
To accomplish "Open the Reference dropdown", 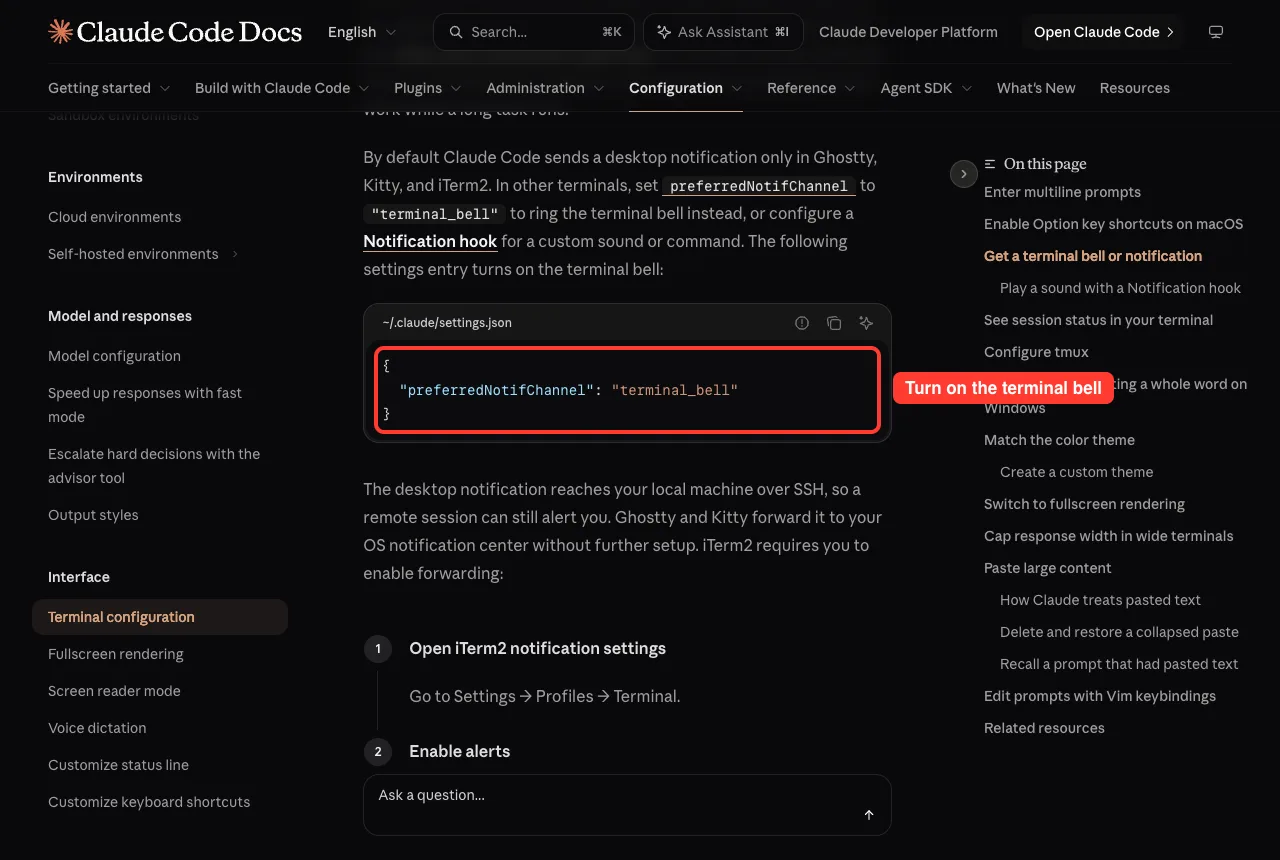I will (x=811, y=88).
